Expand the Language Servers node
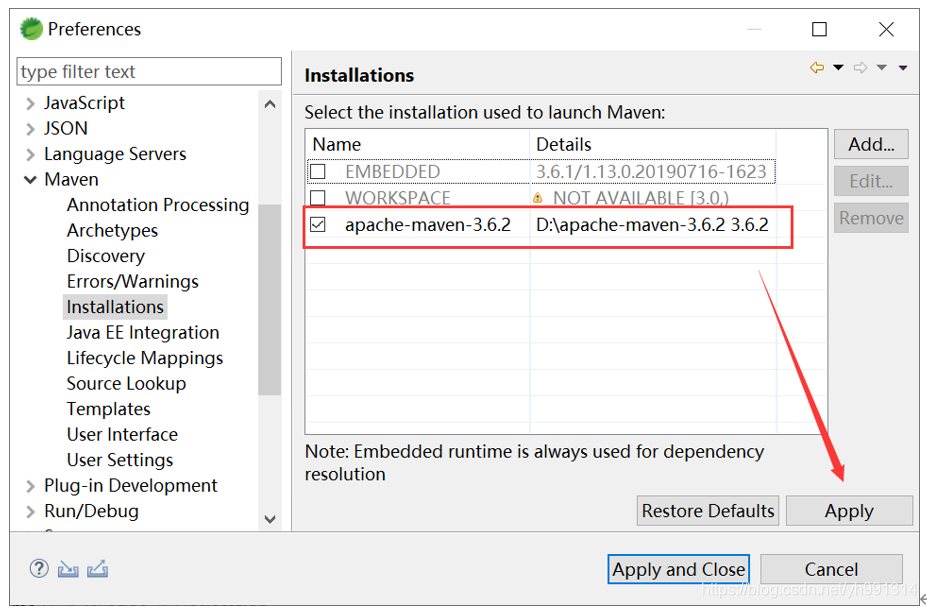This screenshot has height=608, width=927. (x=30, y=154)
